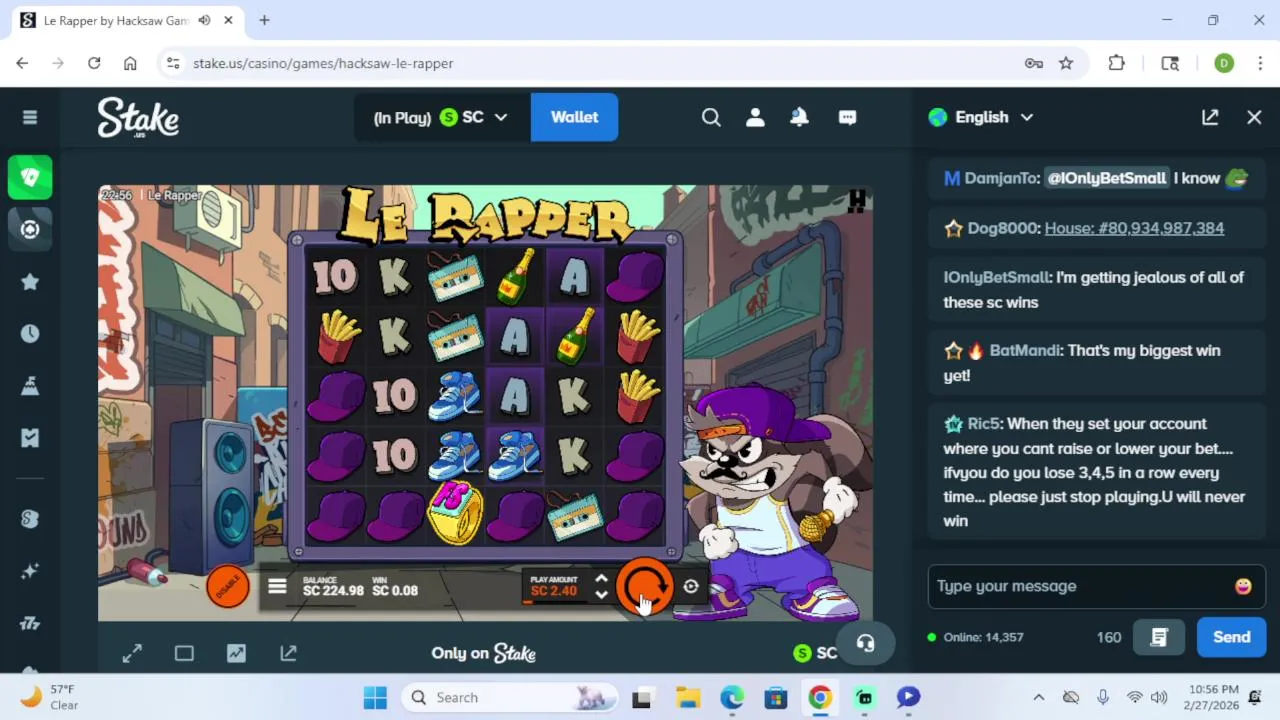Open the green casino cards section

30,177
